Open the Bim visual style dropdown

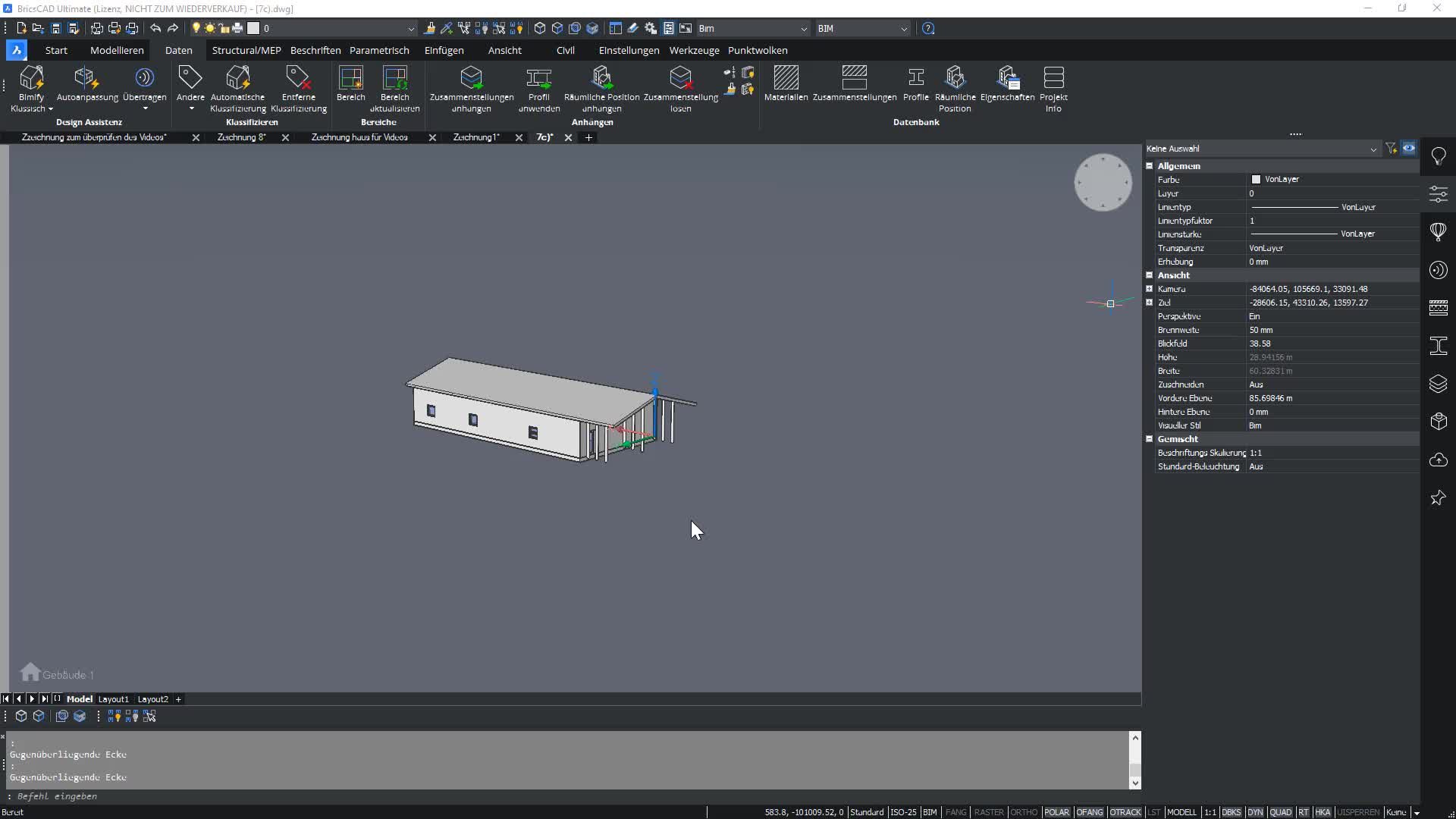pyautogui.click(x=753, y=29)
